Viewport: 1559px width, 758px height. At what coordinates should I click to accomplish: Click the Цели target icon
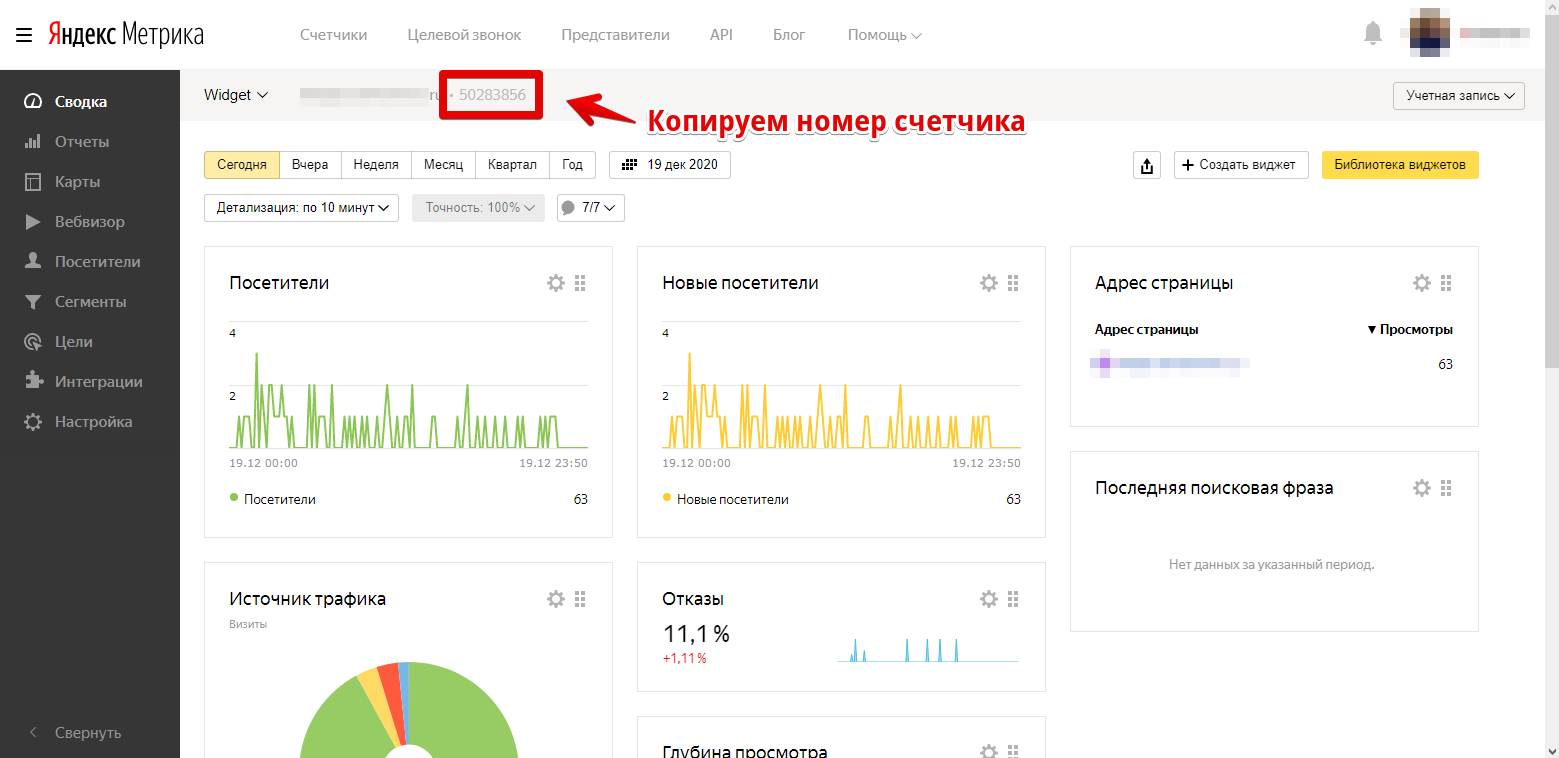[34, 342]
